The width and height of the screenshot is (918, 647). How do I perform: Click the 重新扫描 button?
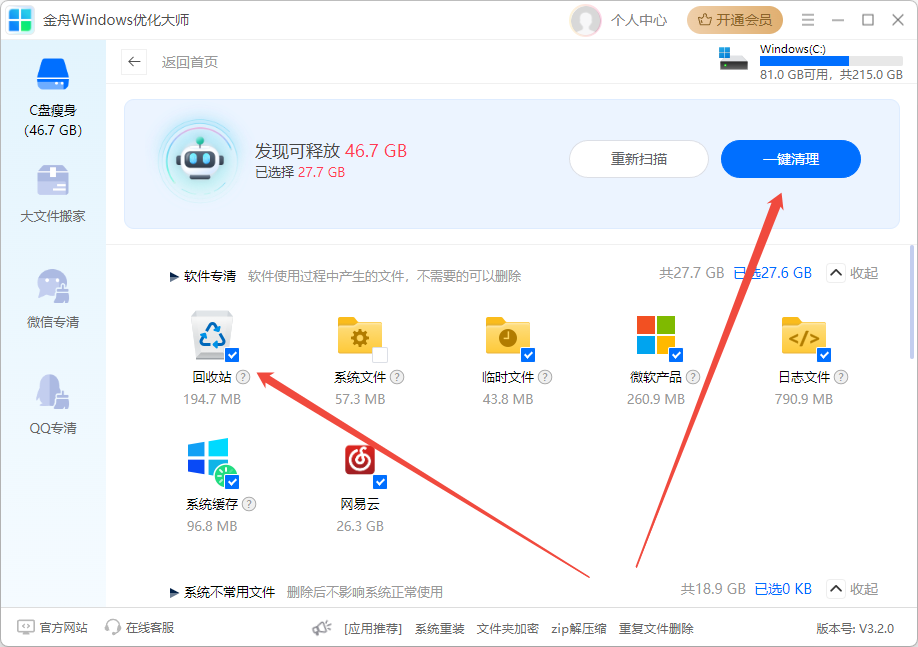pos(639,159)
